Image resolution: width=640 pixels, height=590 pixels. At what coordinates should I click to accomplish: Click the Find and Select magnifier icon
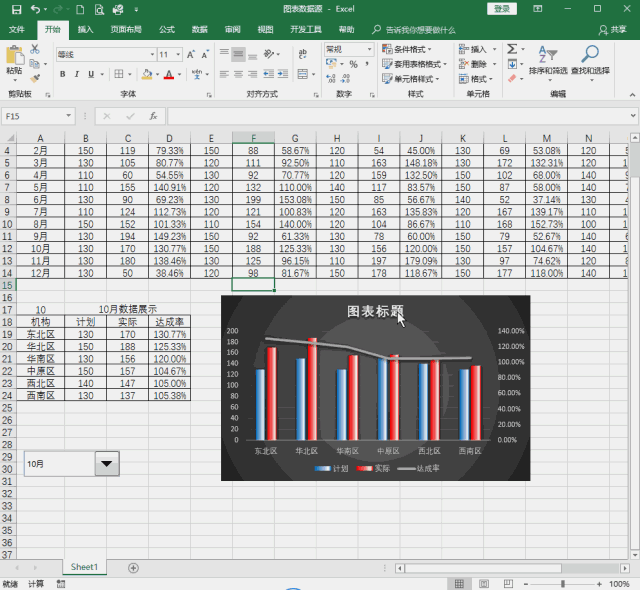tap(590, 59)
